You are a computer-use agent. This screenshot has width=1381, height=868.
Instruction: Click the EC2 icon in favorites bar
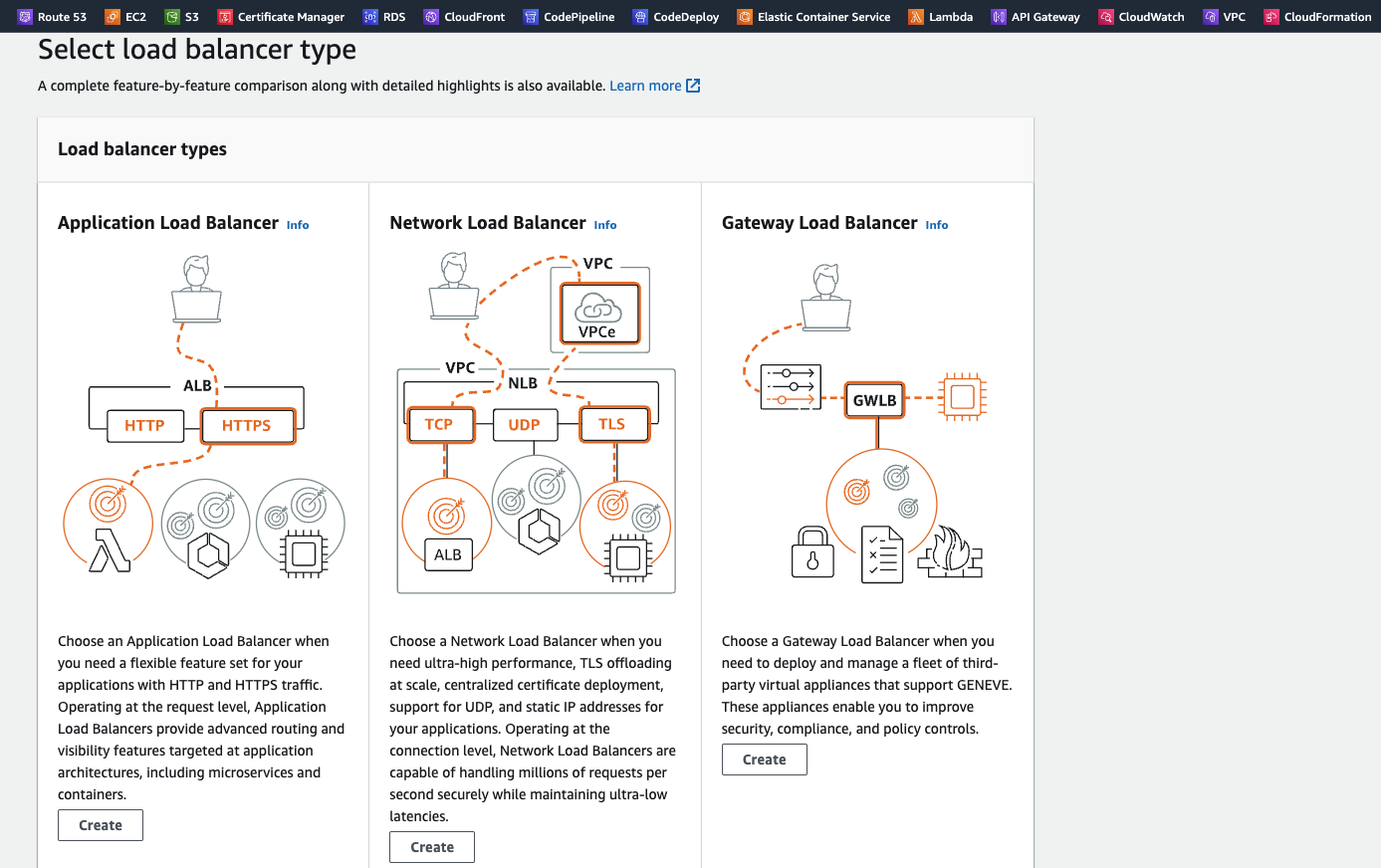pyautogui.click(x=113, y=17)
